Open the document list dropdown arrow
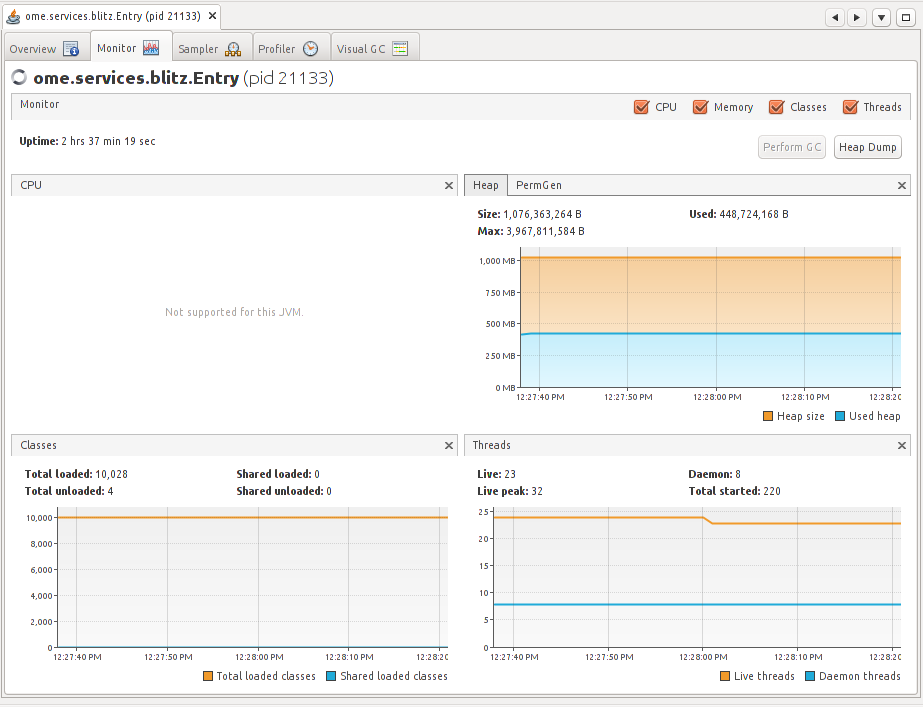 (x=881, y=17)
